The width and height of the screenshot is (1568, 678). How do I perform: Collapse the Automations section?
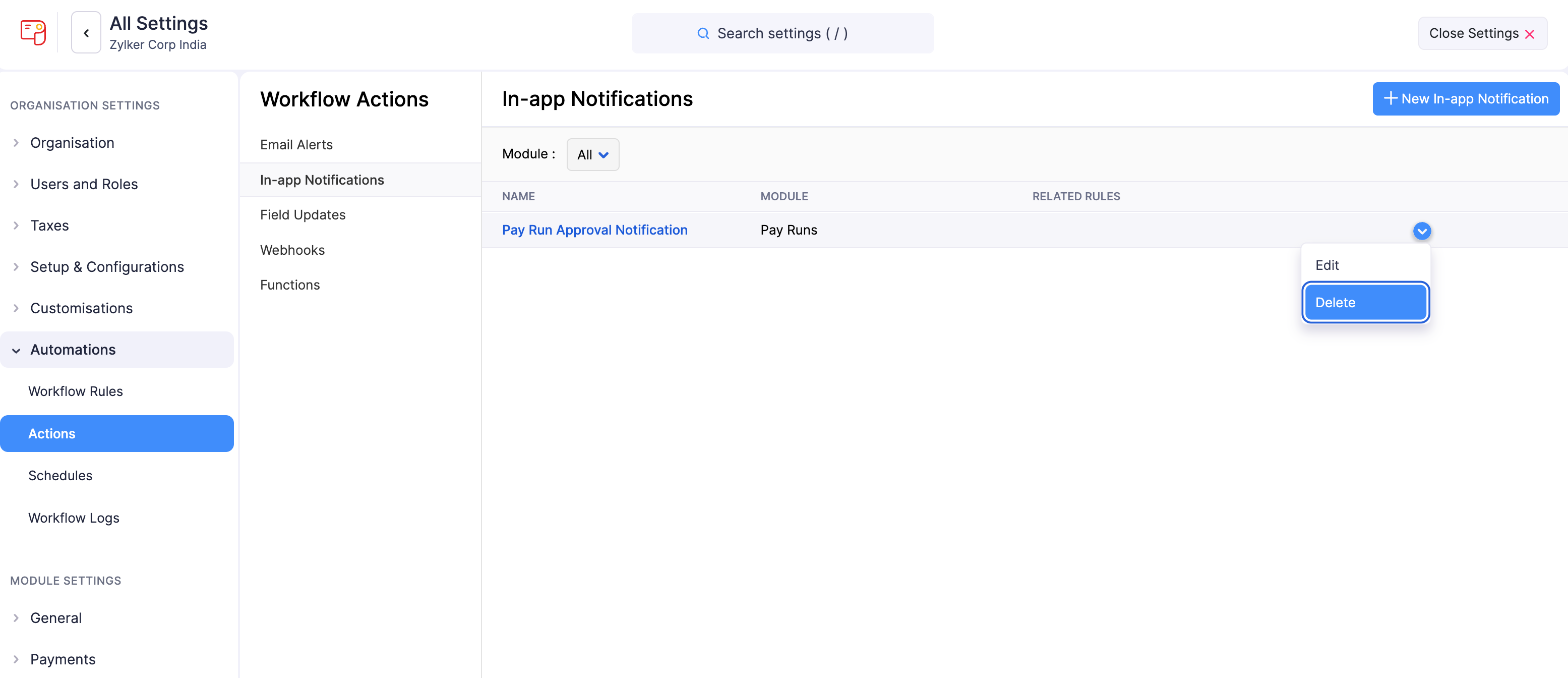pos(117,350)
